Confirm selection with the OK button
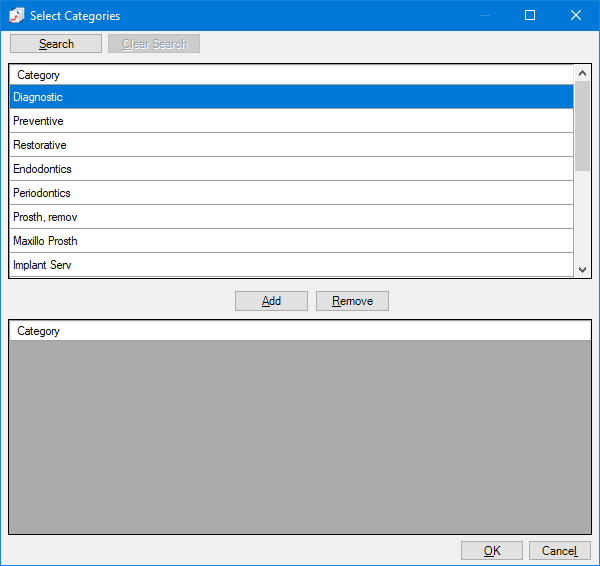600x566 pixels. tap(491, 551)
